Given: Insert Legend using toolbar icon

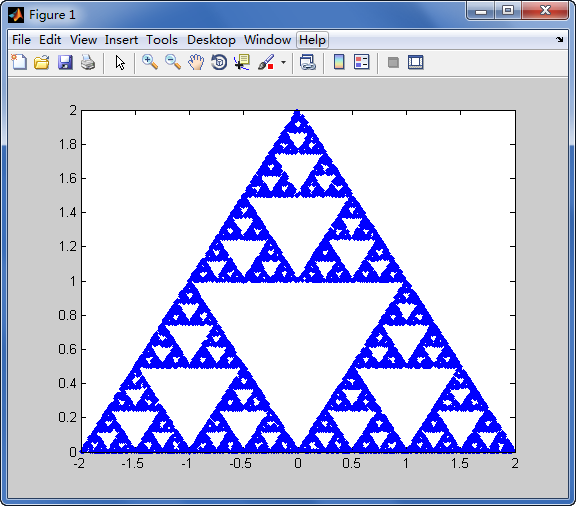Looking at the screenshot, I should click(361, 62).
